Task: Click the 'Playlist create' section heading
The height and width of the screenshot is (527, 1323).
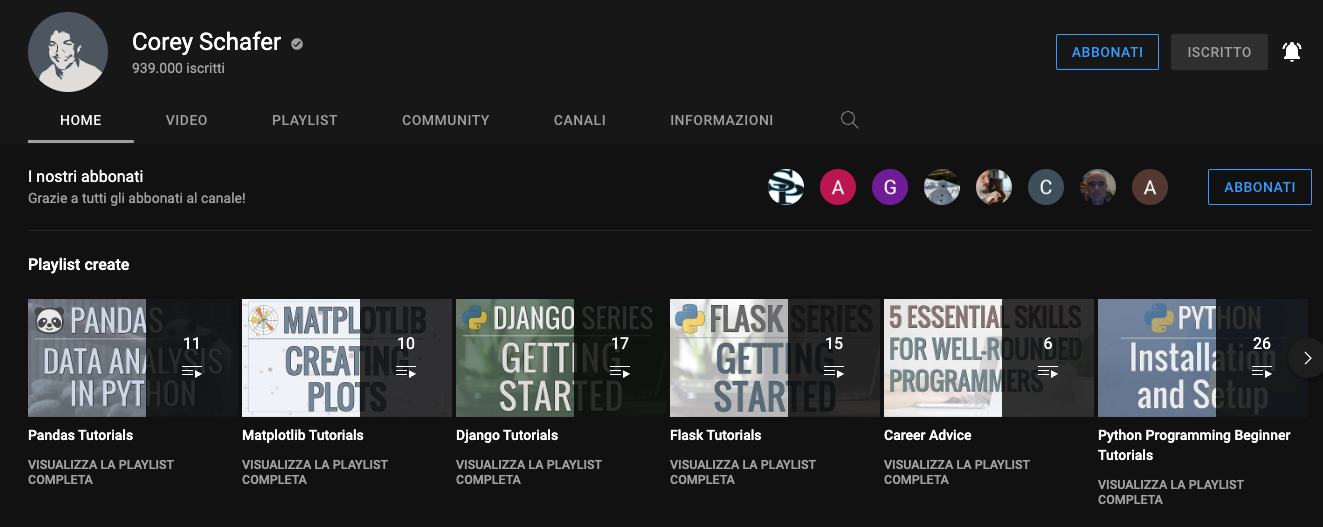Action: point(79,265)
